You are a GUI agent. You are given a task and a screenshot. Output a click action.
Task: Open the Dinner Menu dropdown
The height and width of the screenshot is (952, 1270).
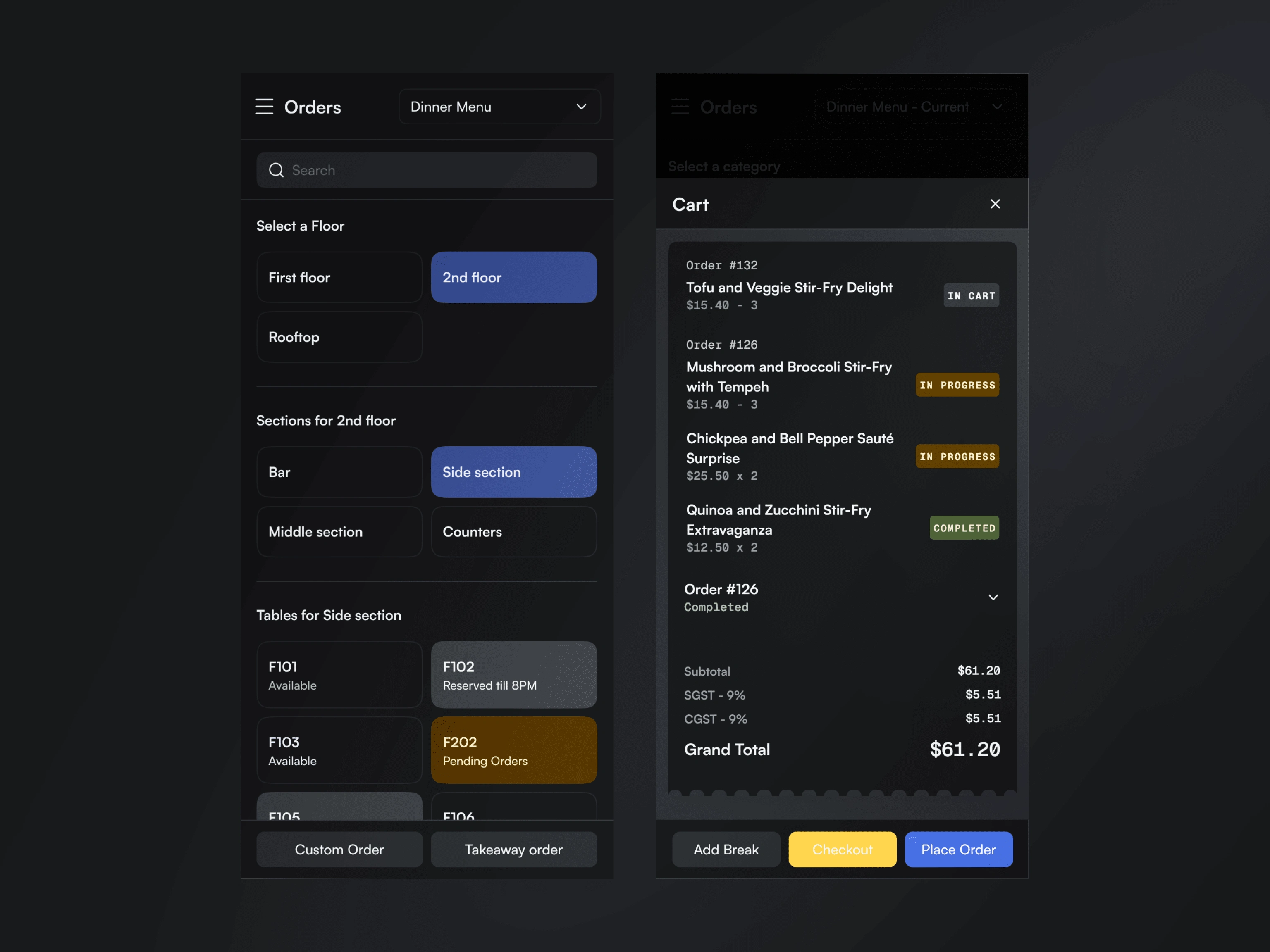tap(499, 107)
